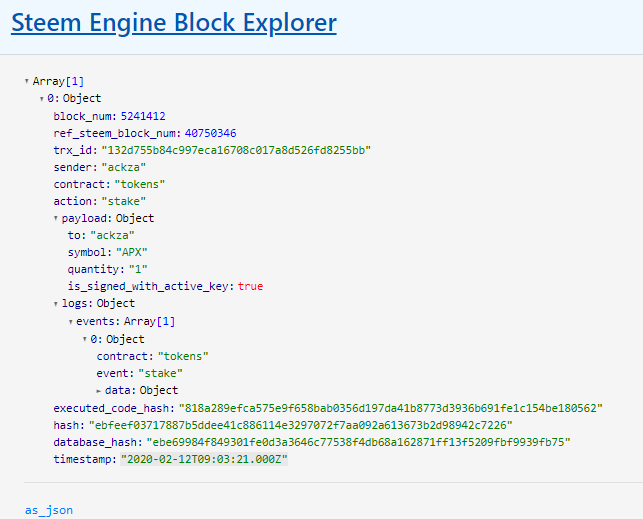643x519 pixels.
Task: Click the event value "stake"
Action: pos(160,373)
